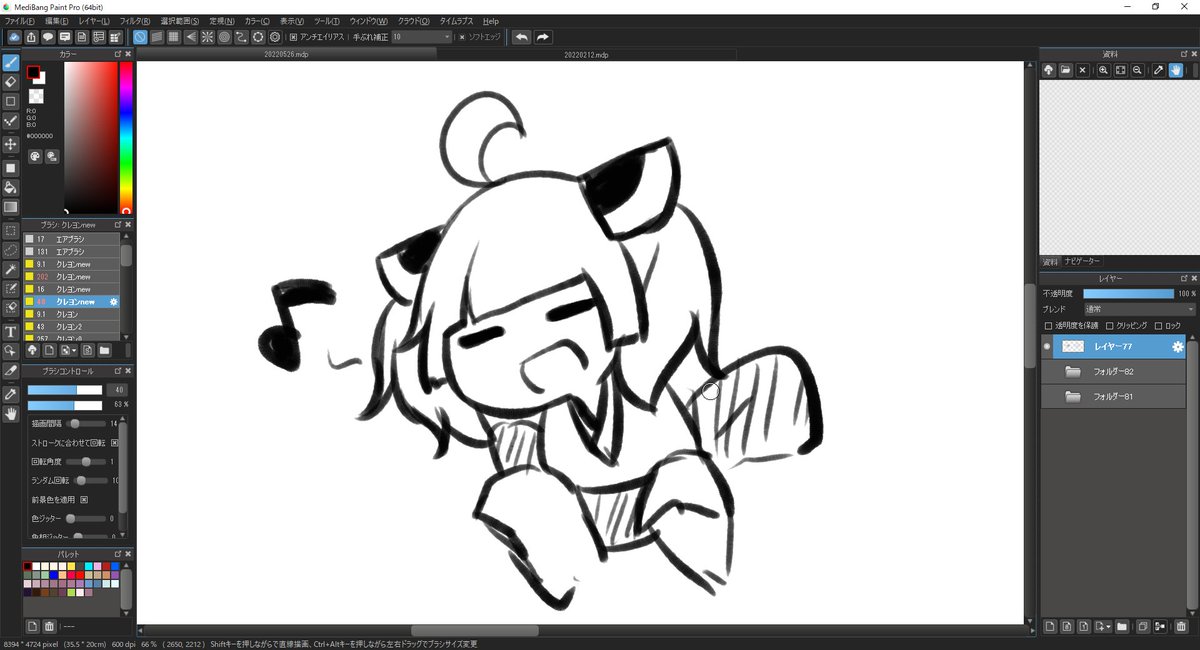
Task: Toggle the アンチエイリアス checkbox
Action: 293,37
